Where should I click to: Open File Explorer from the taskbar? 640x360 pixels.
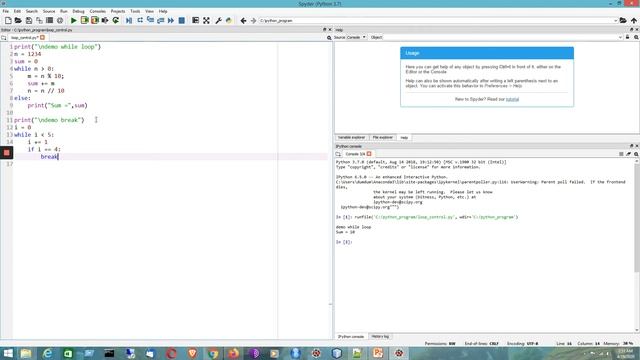coord(26,353)
